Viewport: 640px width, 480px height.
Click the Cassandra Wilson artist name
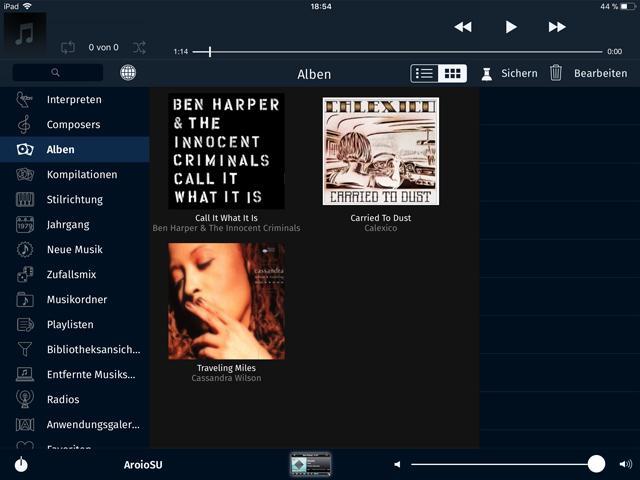coord(227,378)
